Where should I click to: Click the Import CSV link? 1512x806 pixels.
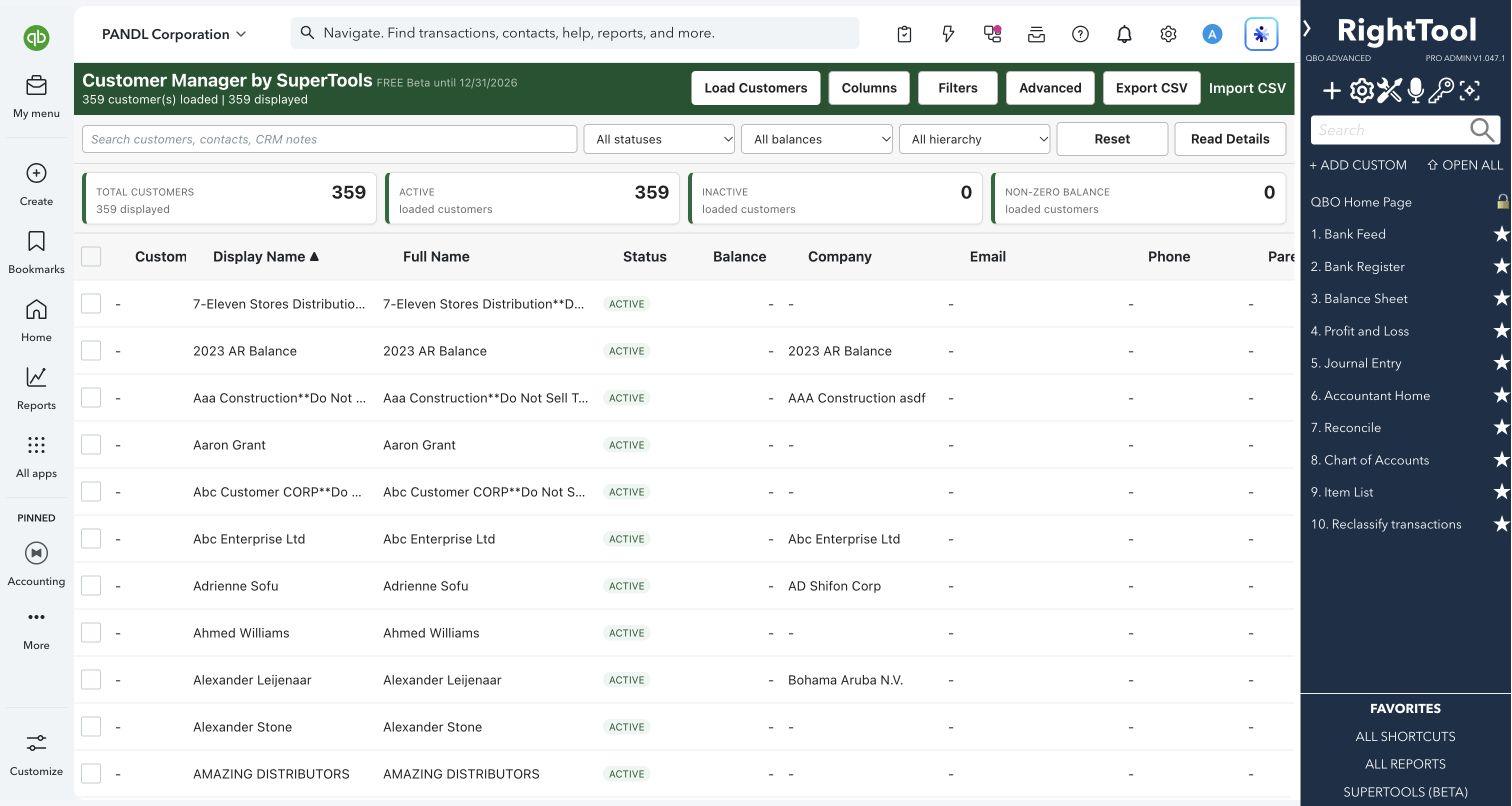pos(1247,88)
